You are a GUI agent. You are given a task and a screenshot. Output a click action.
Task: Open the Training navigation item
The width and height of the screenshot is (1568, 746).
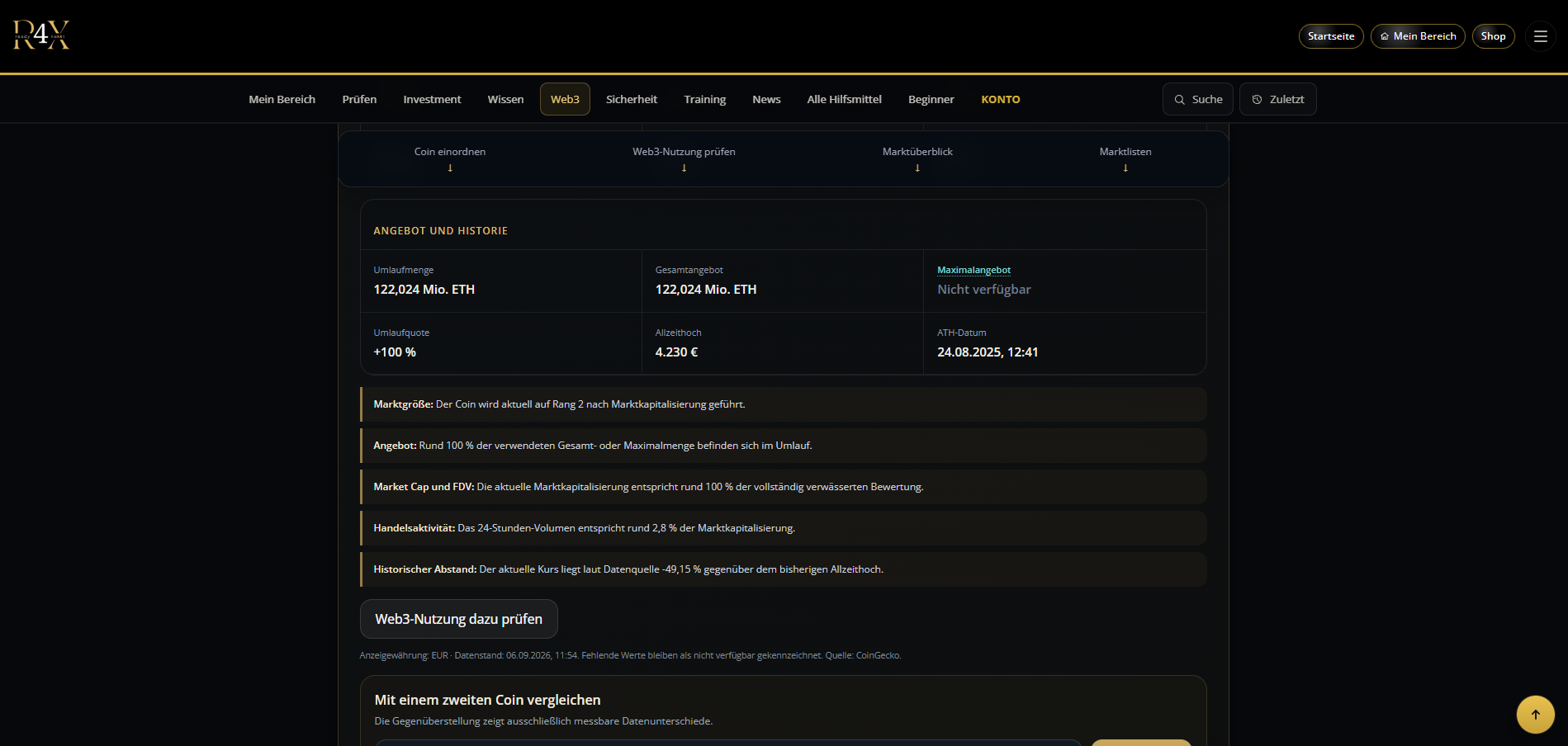click(705, 99)
